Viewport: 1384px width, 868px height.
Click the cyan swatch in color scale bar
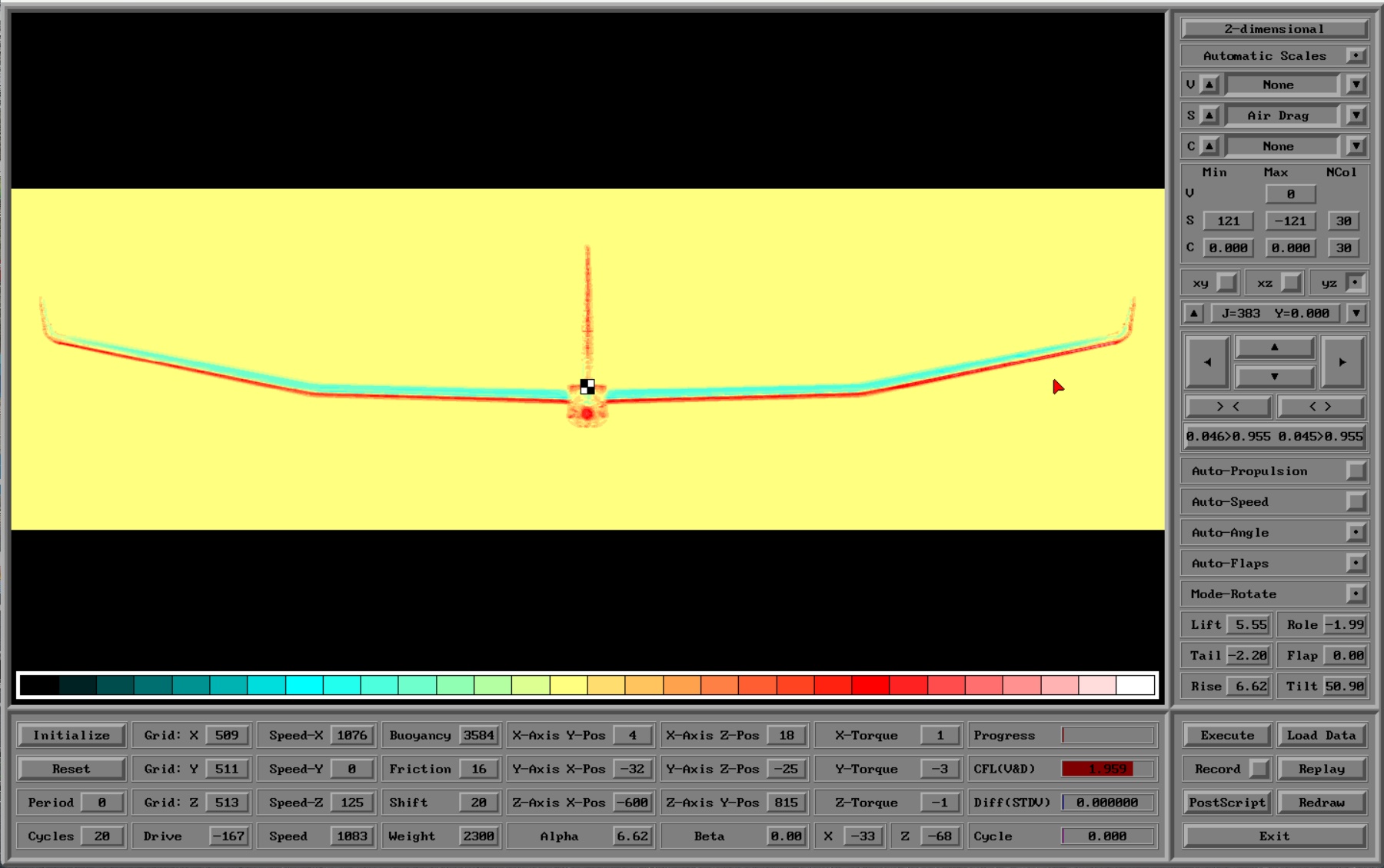(x=304, y=684)
